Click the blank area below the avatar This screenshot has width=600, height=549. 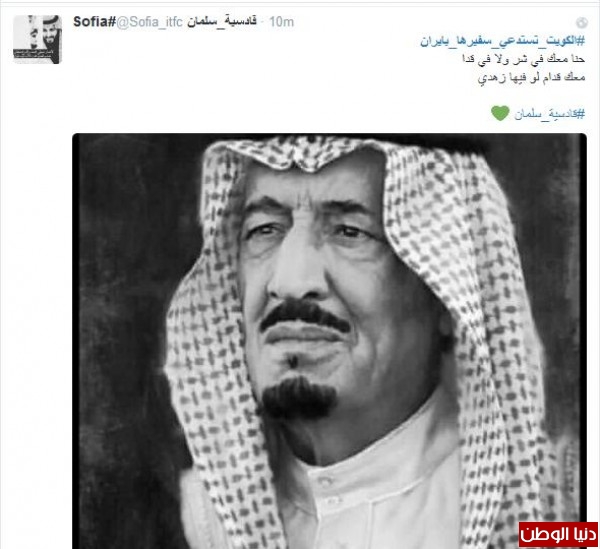[x=38, y=268]
